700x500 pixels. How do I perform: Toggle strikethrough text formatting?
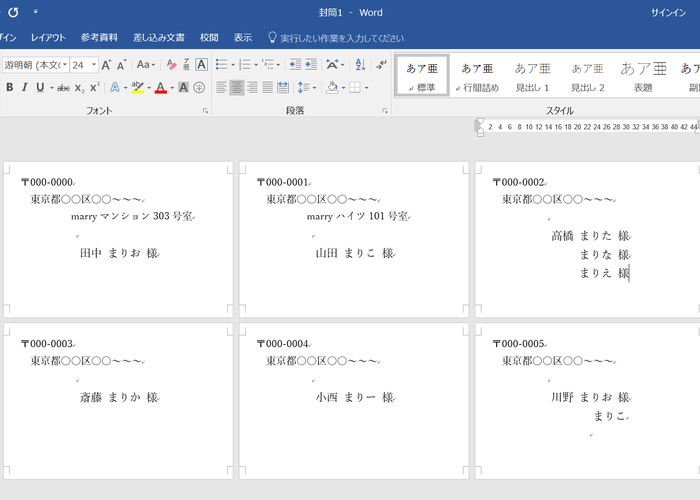click(x=64, y=88)
